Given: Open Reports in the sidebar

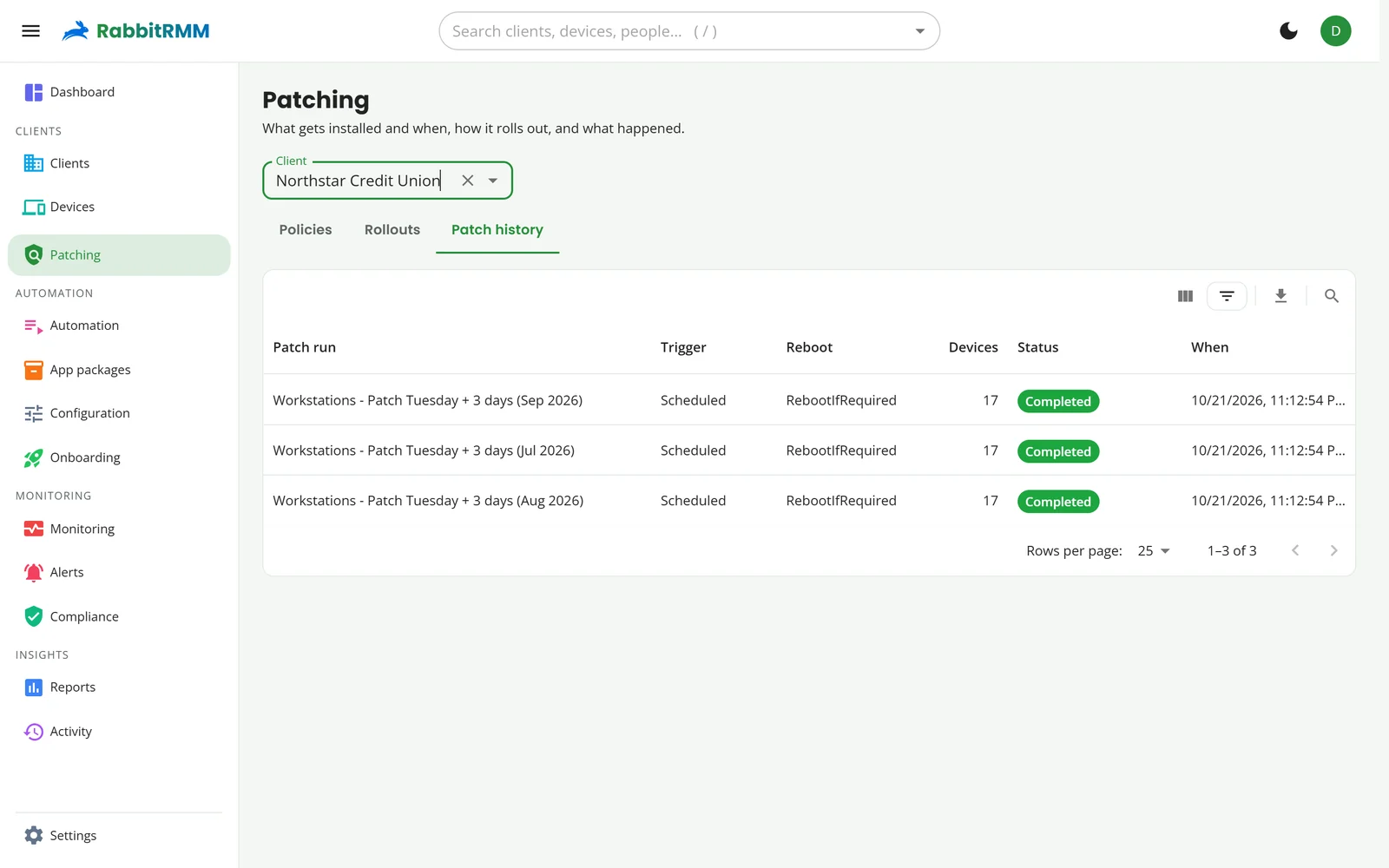Looking at the screenshot, I should pyautogui.click(x=119, y=687).
